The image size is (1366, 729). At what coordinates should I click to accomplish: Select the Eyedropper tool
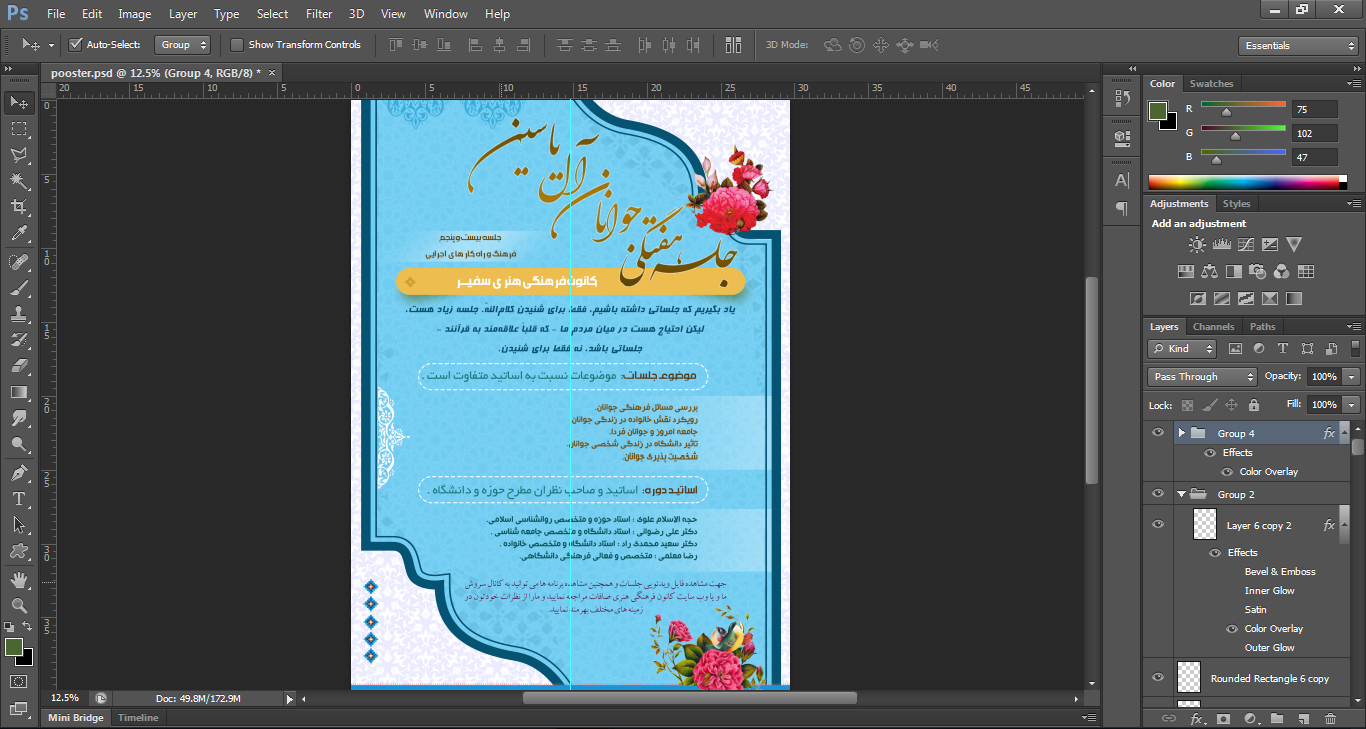[x=19, y=234]
